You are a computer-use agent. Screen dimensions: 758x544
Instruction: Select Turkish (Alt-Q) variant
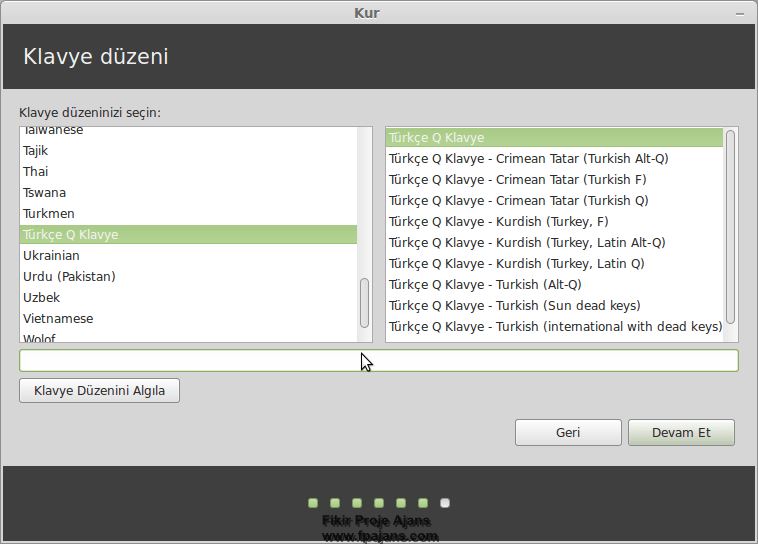click(554, 285)
